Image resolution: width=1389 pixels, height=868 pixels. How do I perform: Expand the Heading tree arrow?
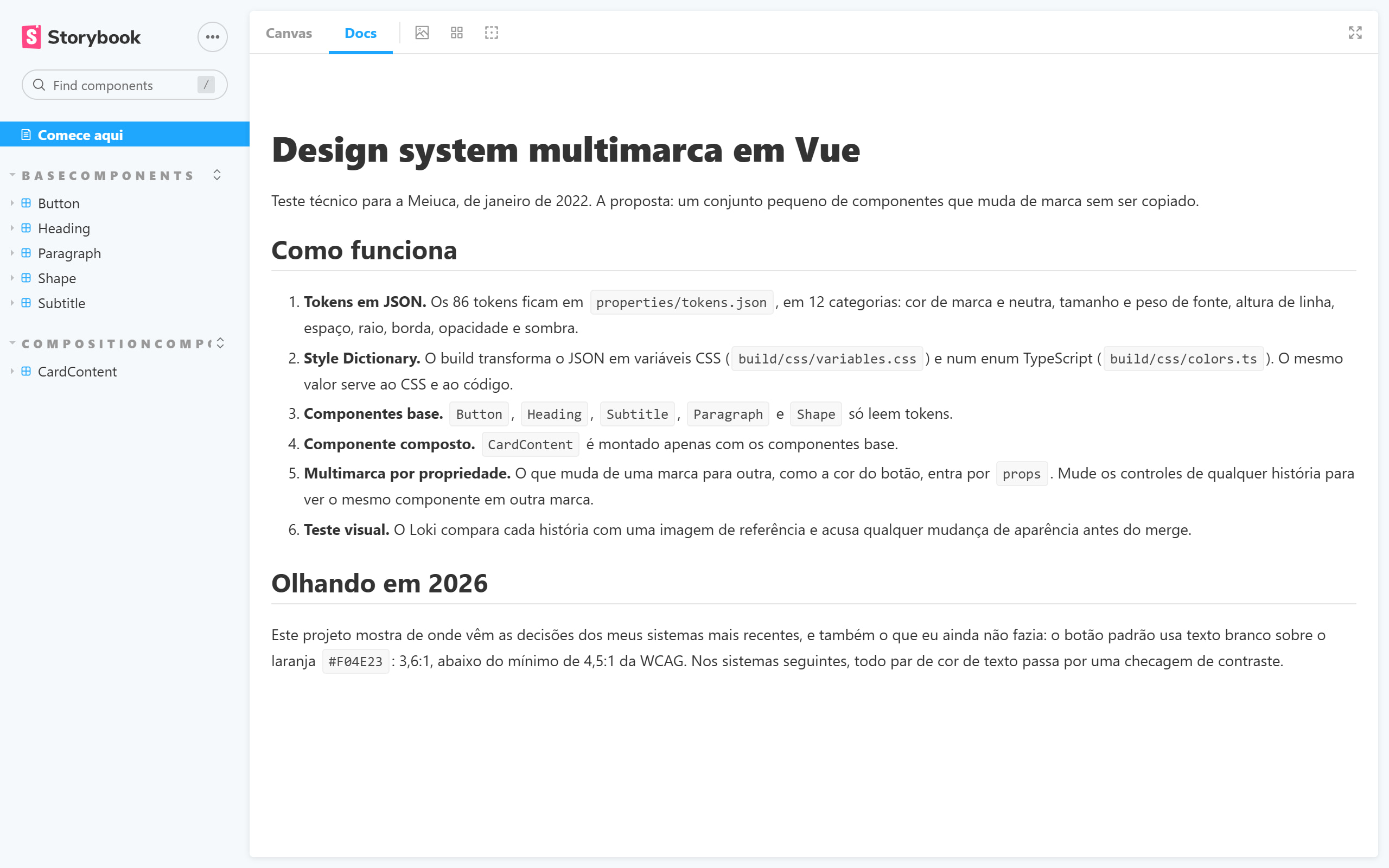pos(12,228)
